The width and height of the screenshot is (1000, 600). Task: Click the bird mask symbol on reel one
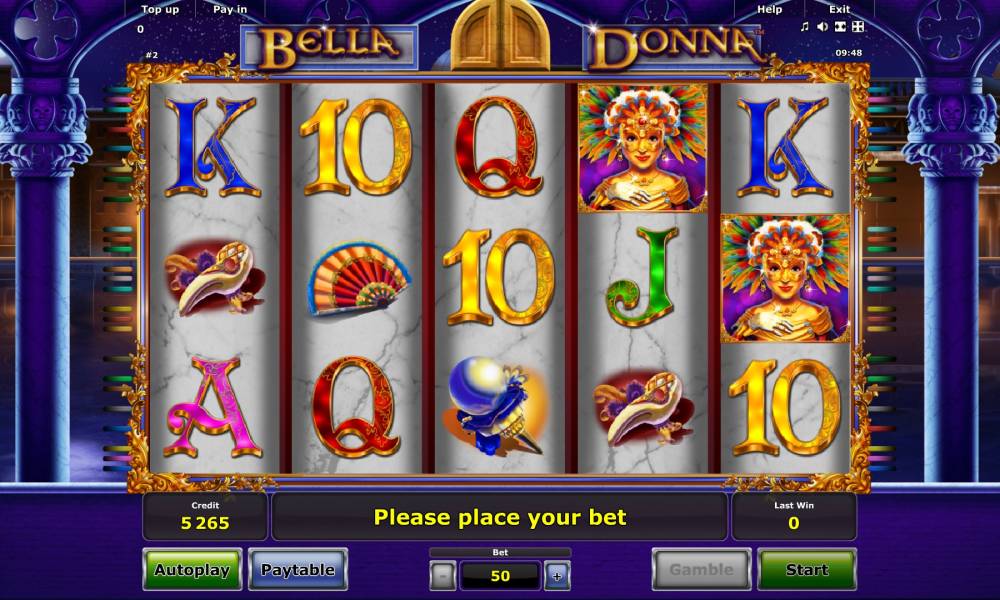[x=215, y=279]
